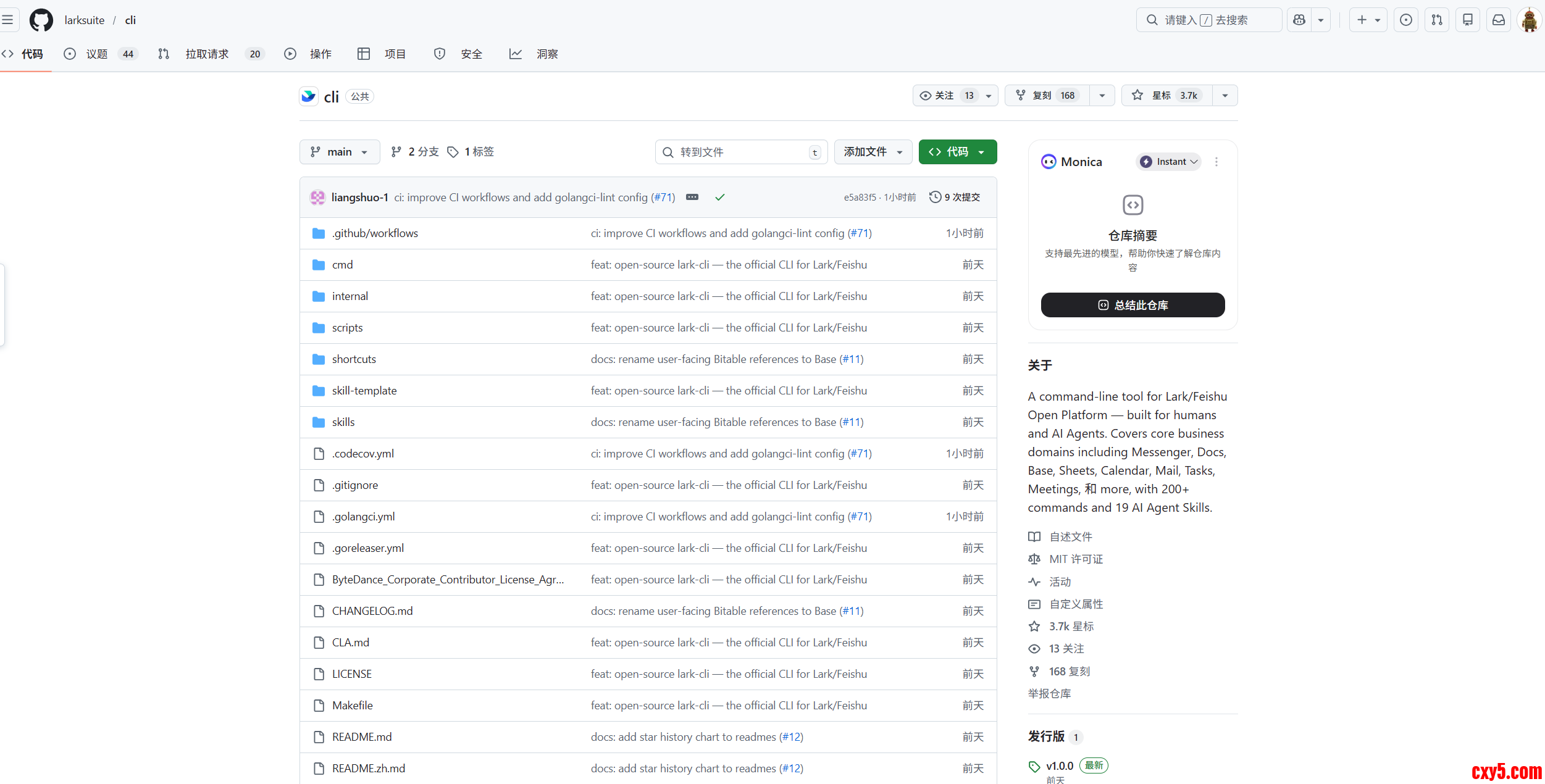Click the pull requests icon in header
1545x784 pixels.
(x=1437, y=20)
